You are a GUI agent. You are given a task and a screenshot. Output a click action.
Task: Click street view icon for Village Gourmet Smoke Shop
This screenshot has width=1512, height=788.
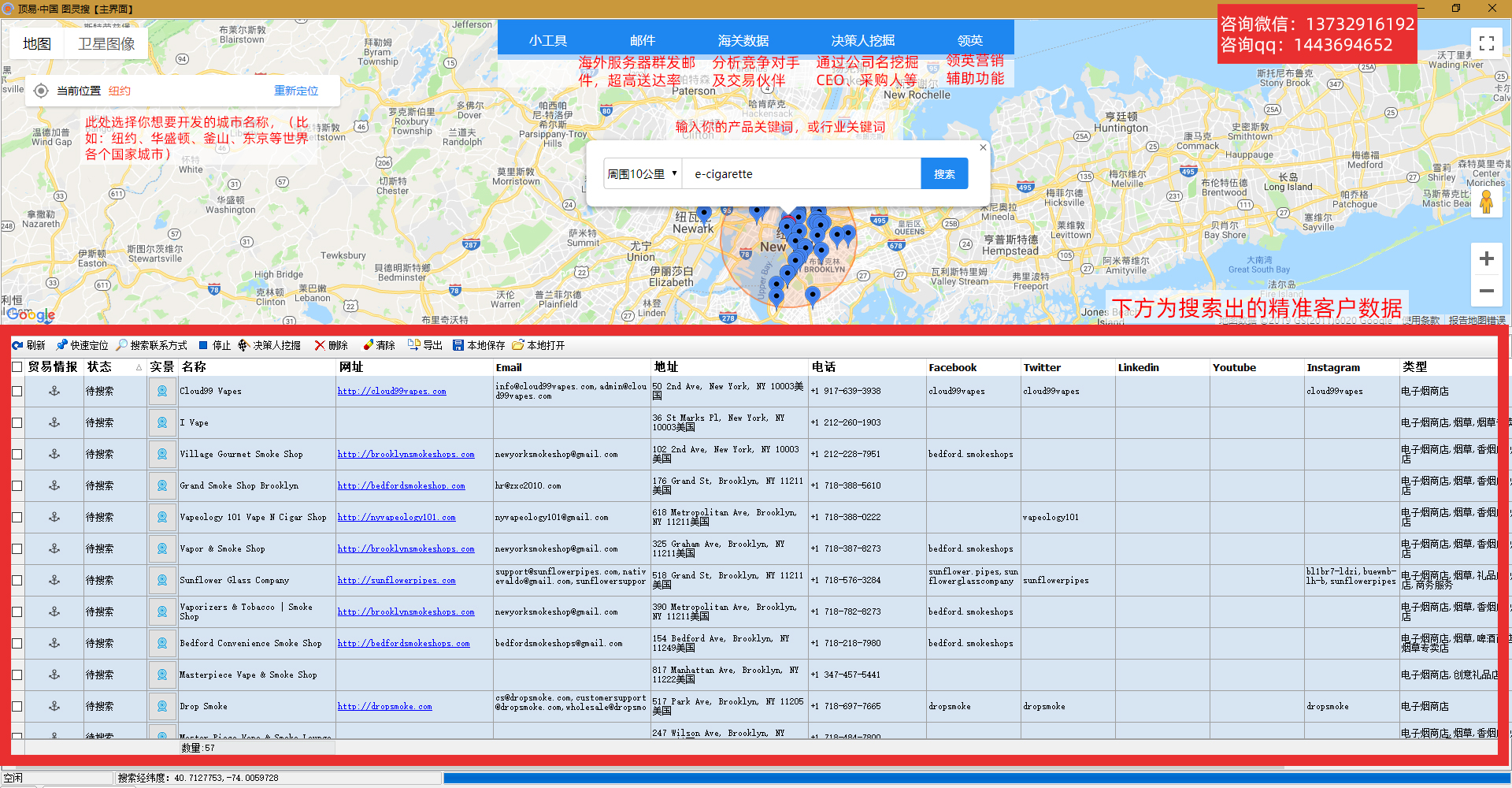pyautogui.click(x=162, y=454)
